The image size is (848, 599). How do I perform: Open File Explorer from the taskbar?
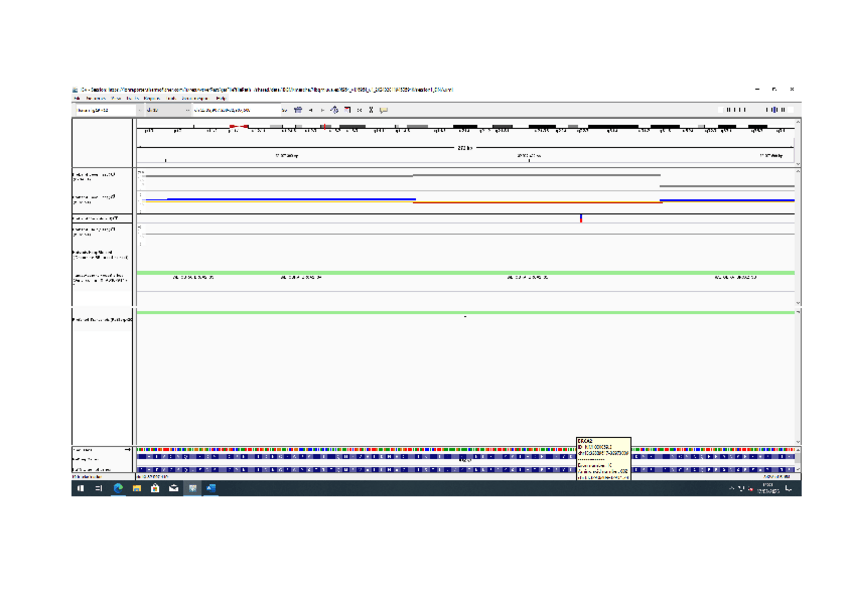137,489
